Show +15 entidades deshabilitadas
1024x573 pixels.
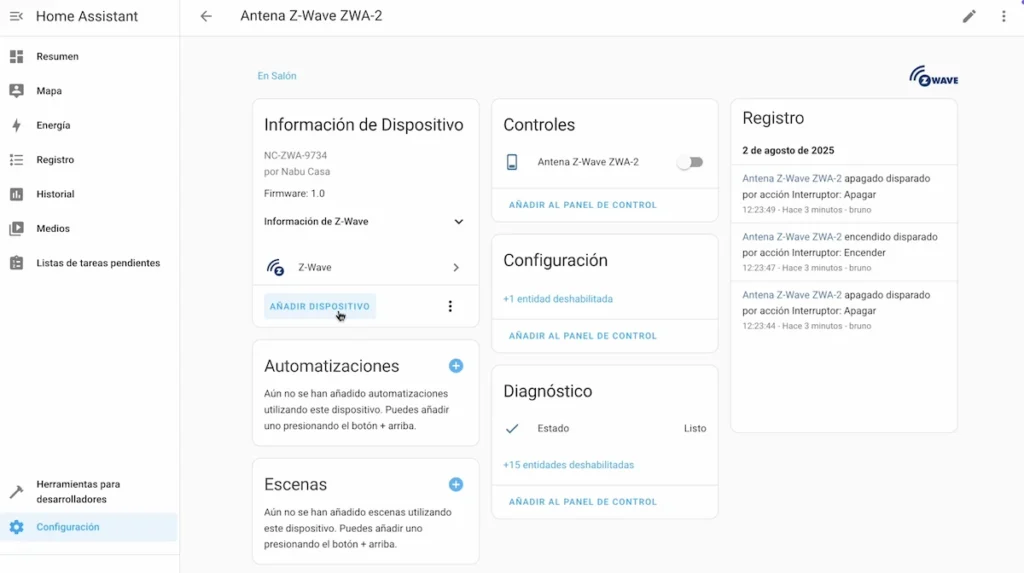(568, 465)
